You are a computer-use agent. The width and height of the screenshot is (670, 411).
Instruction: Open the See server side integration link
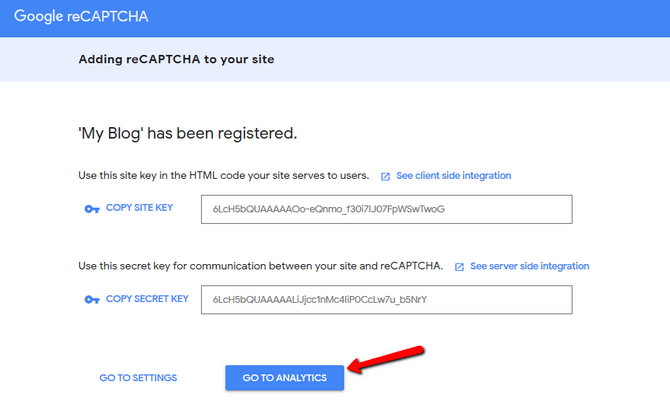(x=529, y=267)
